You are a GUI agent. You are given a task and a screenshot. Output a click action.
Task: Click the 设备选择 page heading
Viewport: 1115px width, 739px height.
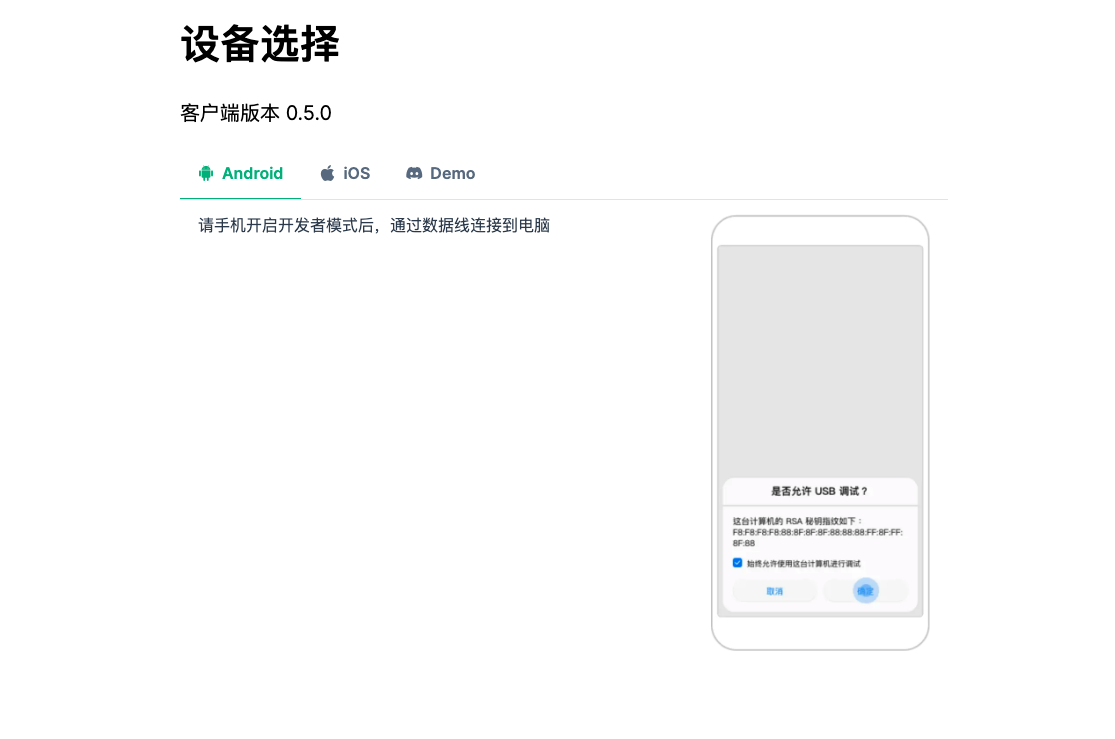tap(260, 44)
